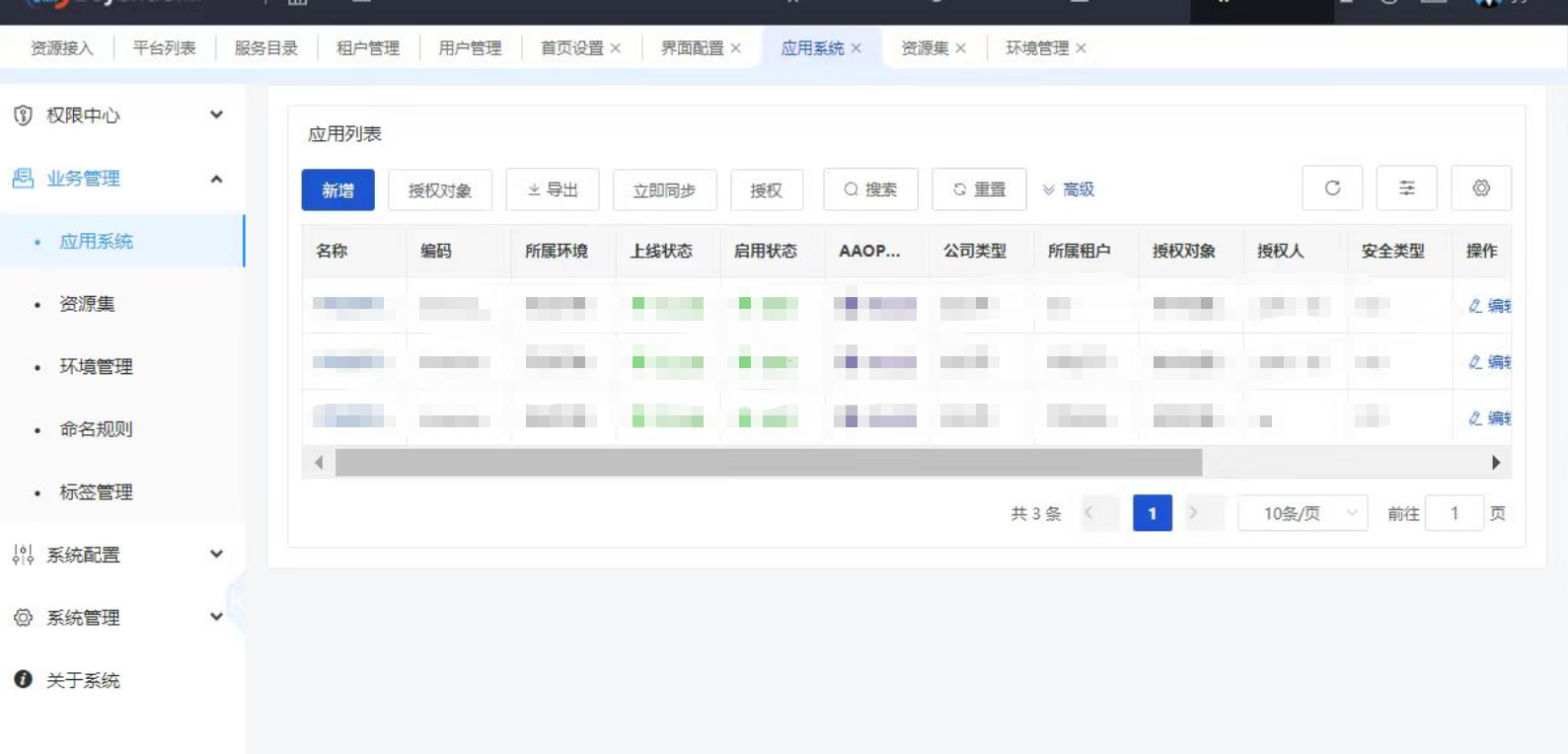Click the 授权对象 button

click(440, 189)
